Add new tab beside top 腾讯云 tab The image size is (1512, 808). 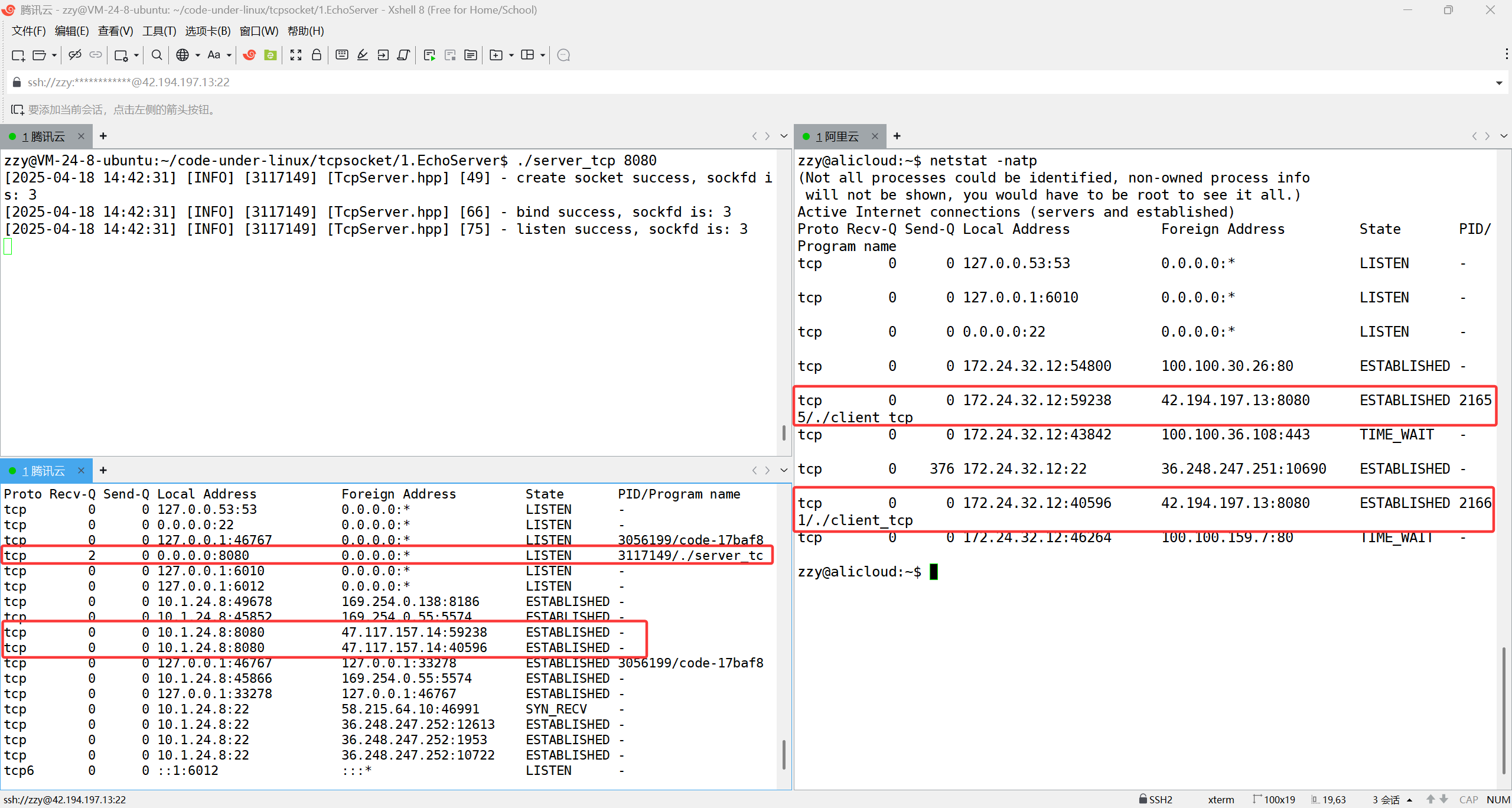pyautogui.click(x=103, y=136)
